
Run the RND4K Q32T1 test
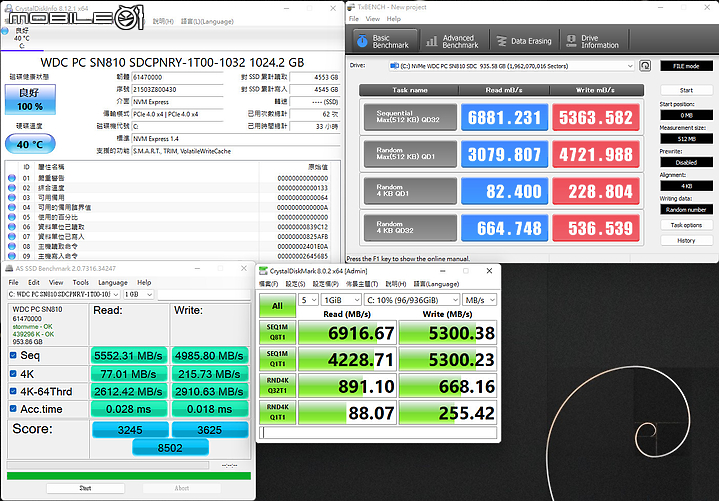pos(277,386)
